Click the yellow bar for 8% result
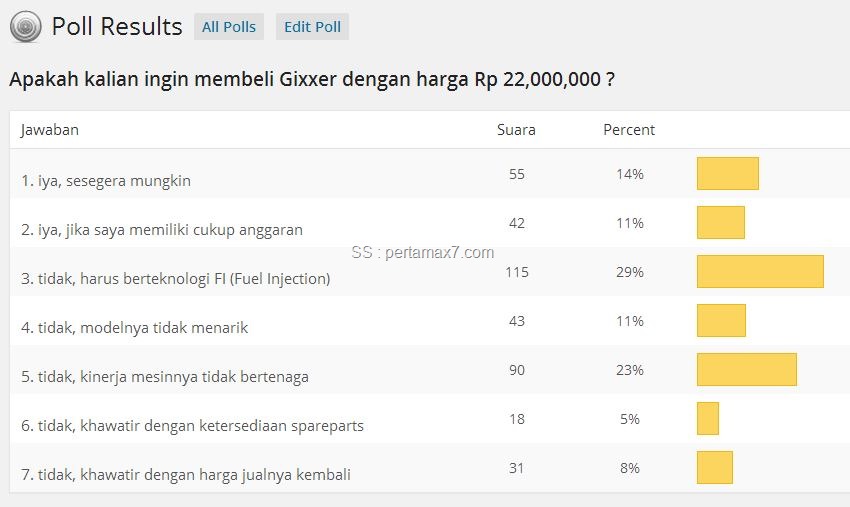 click(x=715, y=467)
